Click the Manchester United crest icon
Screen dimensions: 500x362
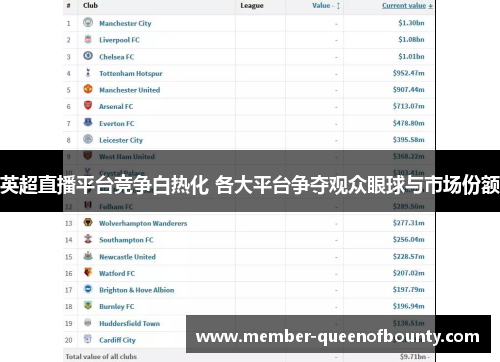pos(88,89)
